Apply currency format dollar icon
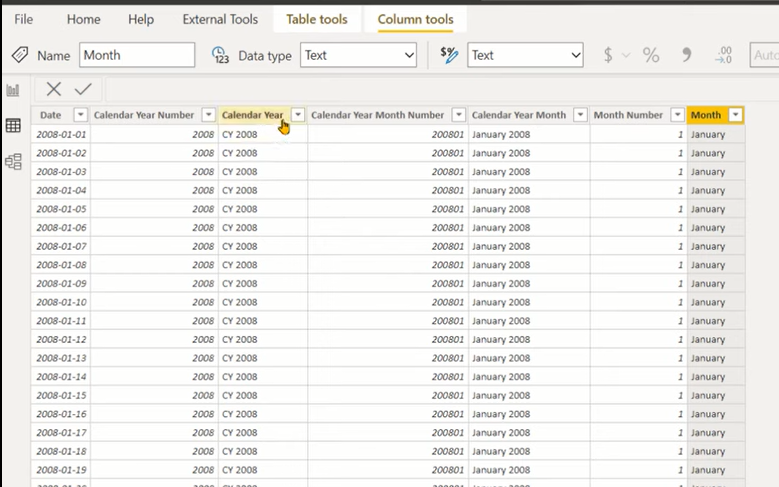This screenshot has height=487, width=779. (x=608, y=55)
